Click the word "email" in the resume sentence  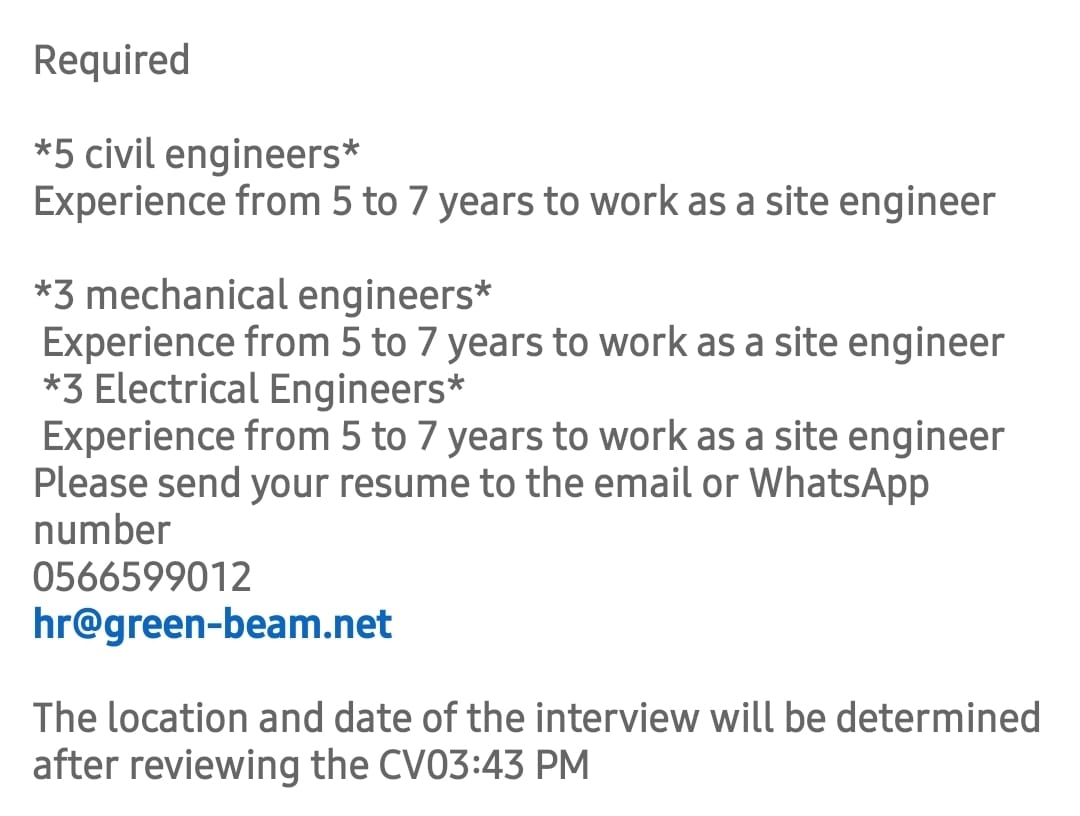[x=642, y=483]
